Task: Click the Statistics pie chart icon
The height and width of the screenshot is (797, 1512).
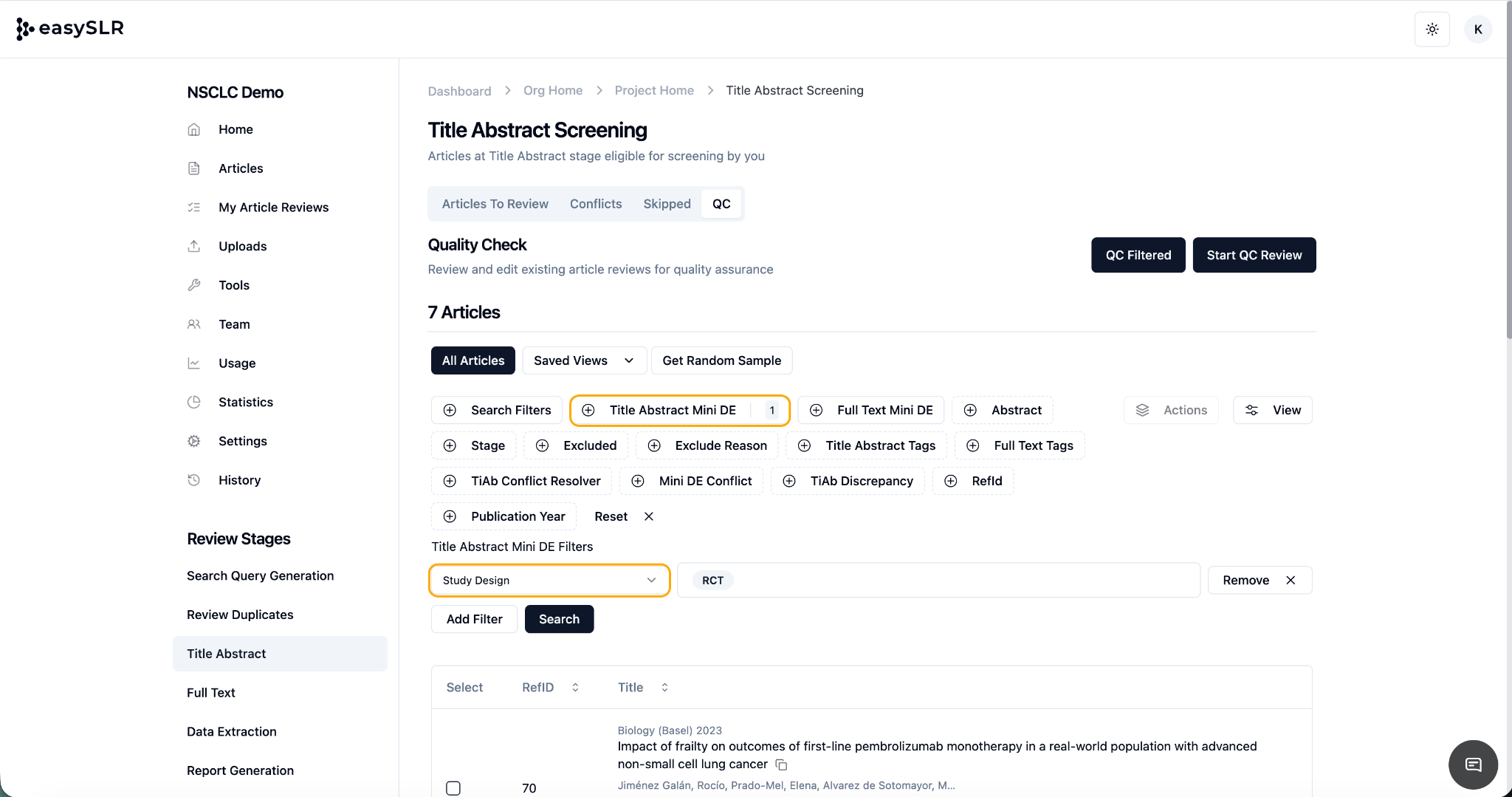Action: [x=194, y=402]
